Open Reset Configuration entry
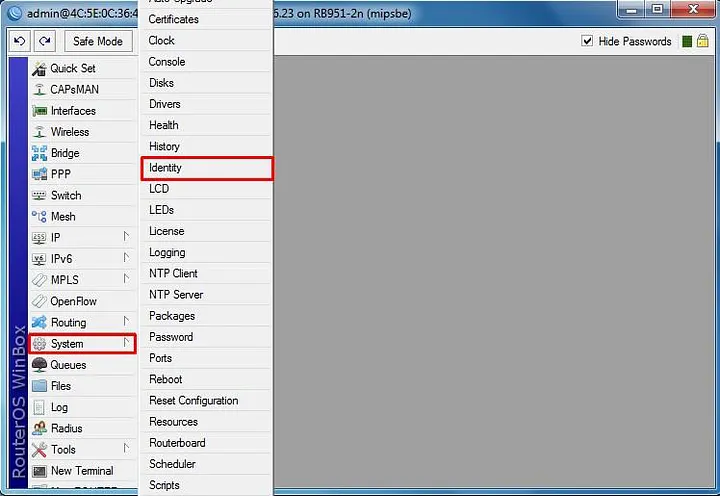720x496 pixels. (x=206, y=400)
